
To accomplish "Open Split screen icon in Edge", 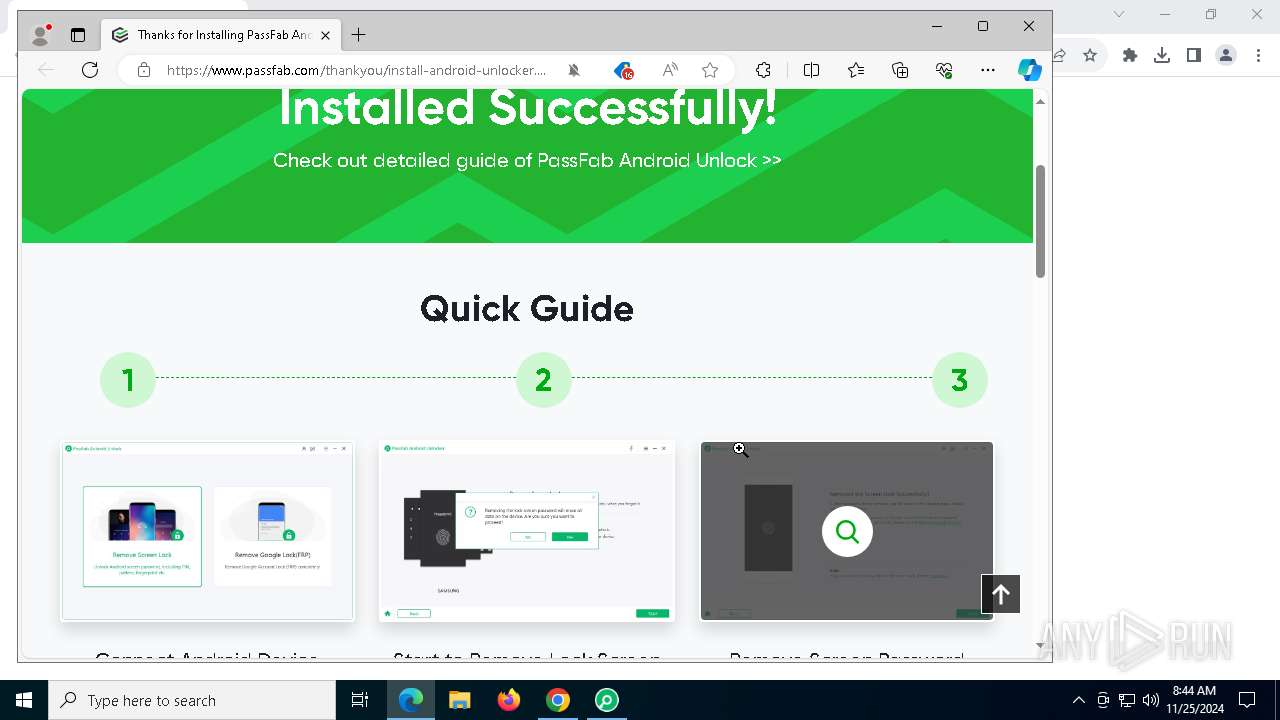I will click(x=812, y=70).
